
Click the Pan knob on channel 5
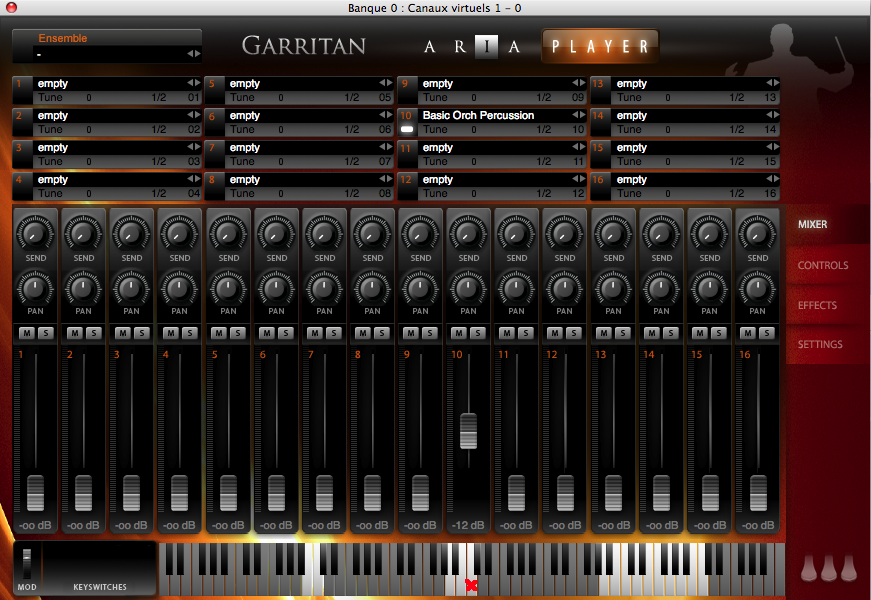pyautogui.click(x=228, y=290)
